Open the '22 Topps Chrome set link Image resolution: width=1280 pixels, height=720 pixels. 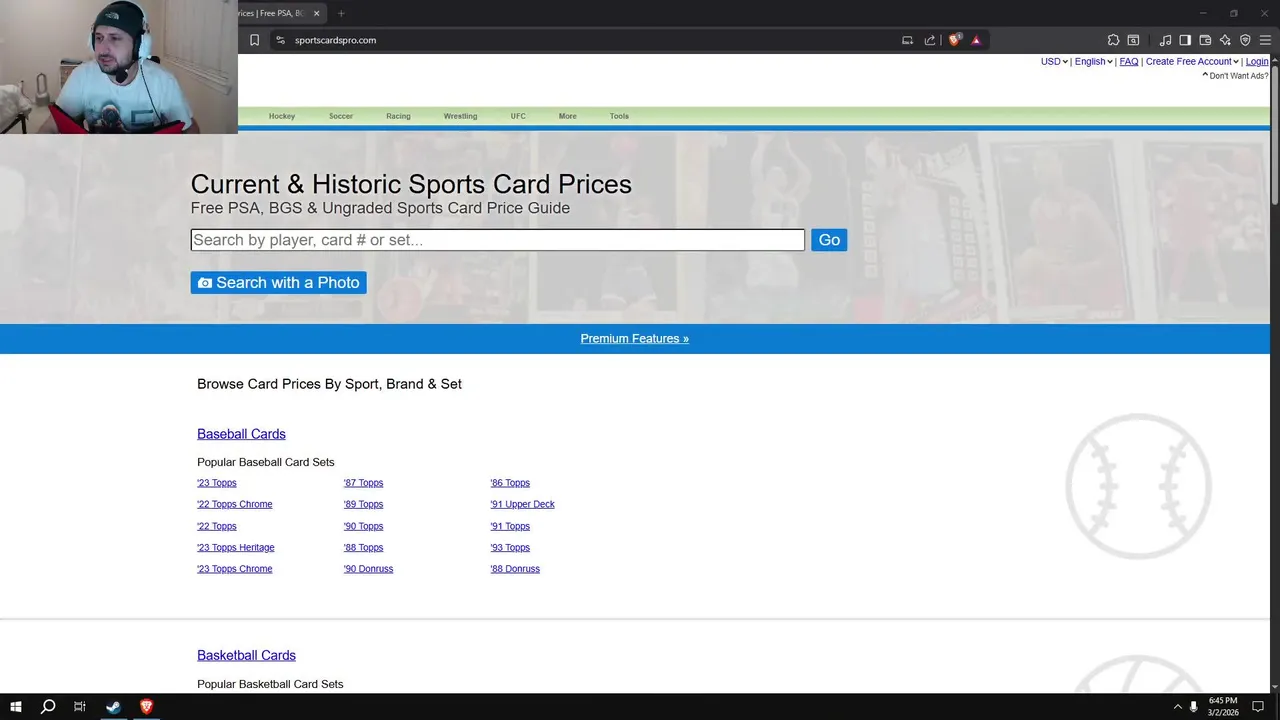tap(235, 504)
